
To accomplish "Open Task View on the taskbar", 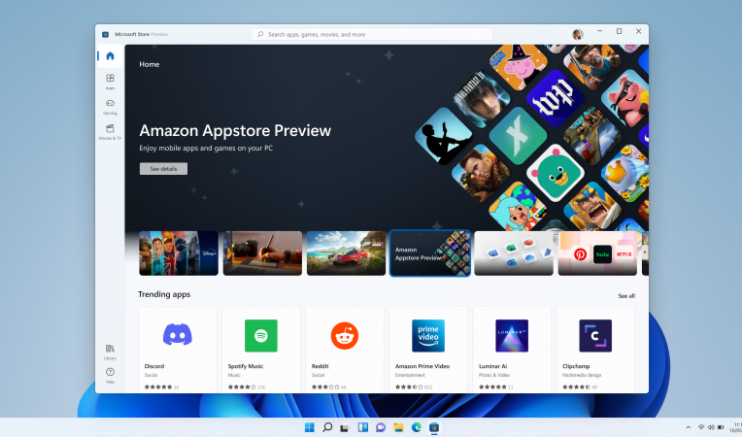I will click(344, 428).
